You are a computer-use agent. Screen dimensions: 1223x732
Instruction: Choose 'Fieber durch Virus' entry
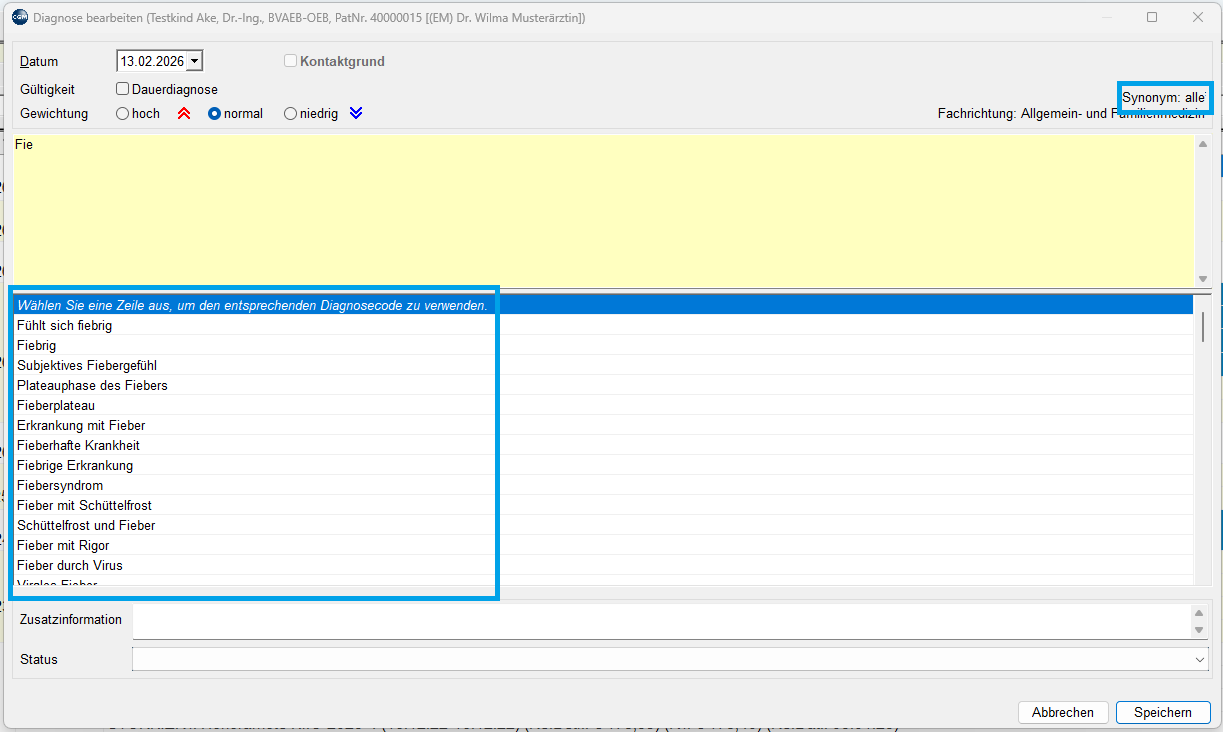click(70, 565)
